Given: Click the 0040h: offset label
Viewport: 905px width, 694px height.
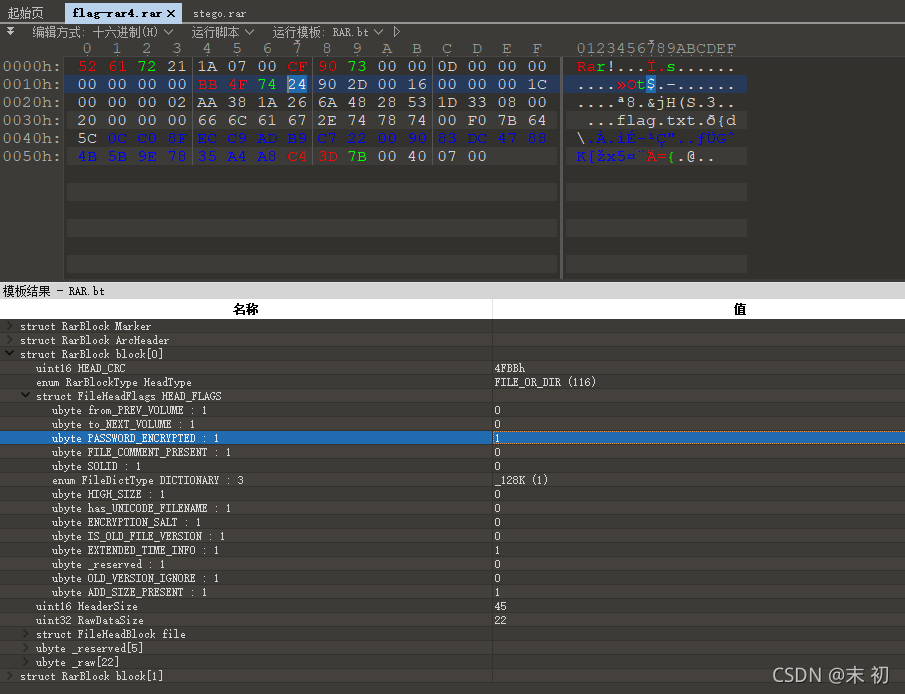Looking at the screenshot, I should 32,139.
